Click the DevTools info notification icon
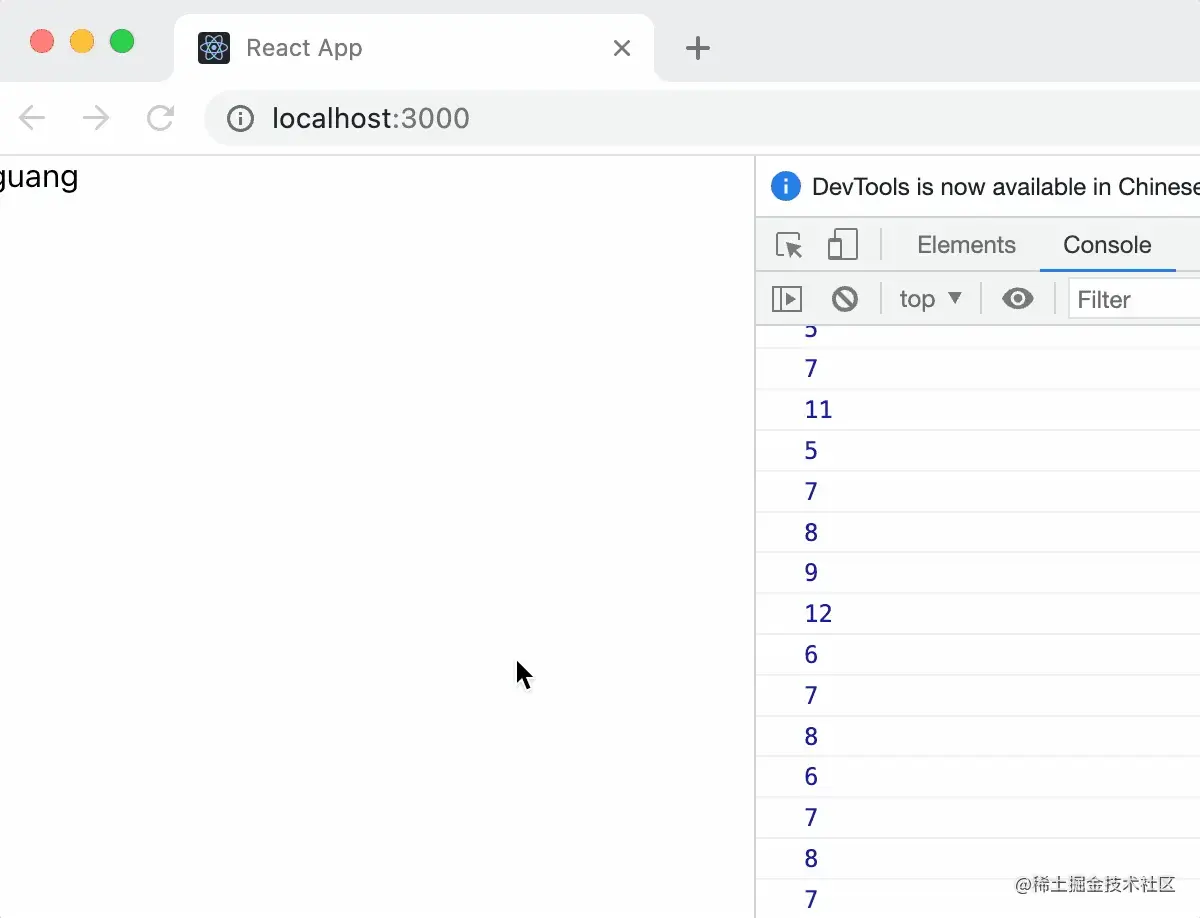 click(786, 186)
